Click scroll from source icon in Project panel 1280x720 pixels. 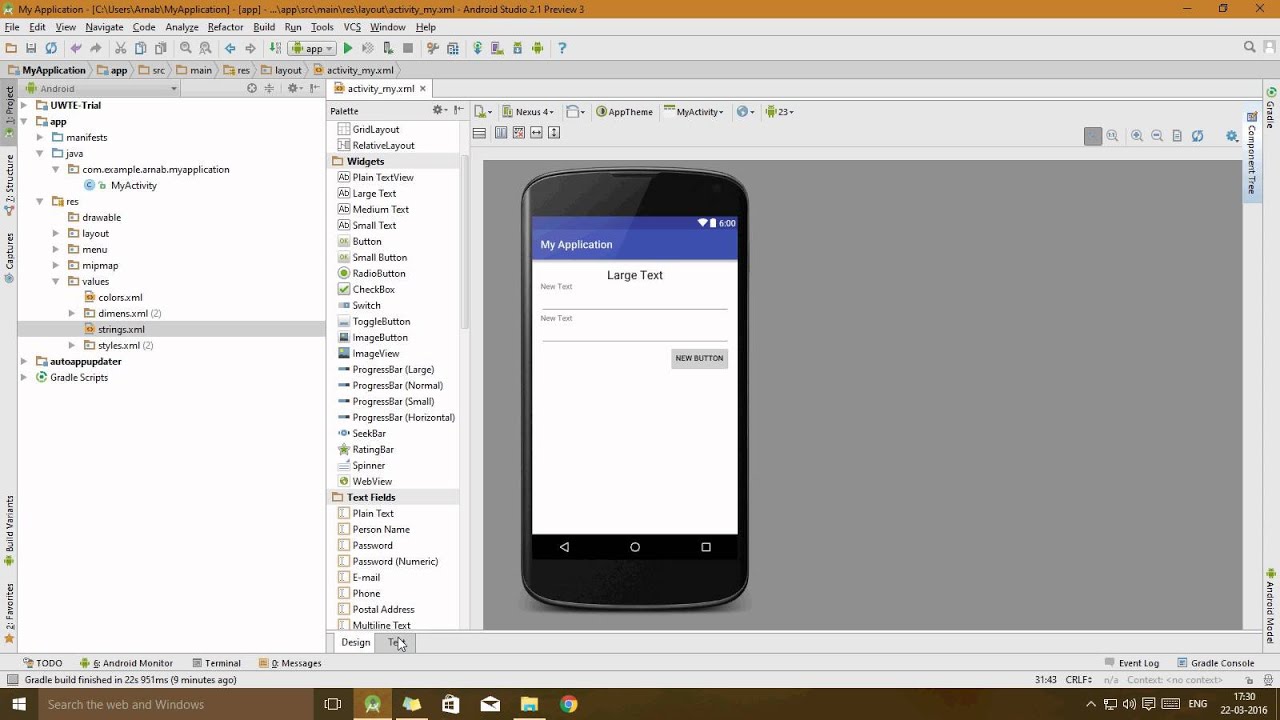point(252,88)
